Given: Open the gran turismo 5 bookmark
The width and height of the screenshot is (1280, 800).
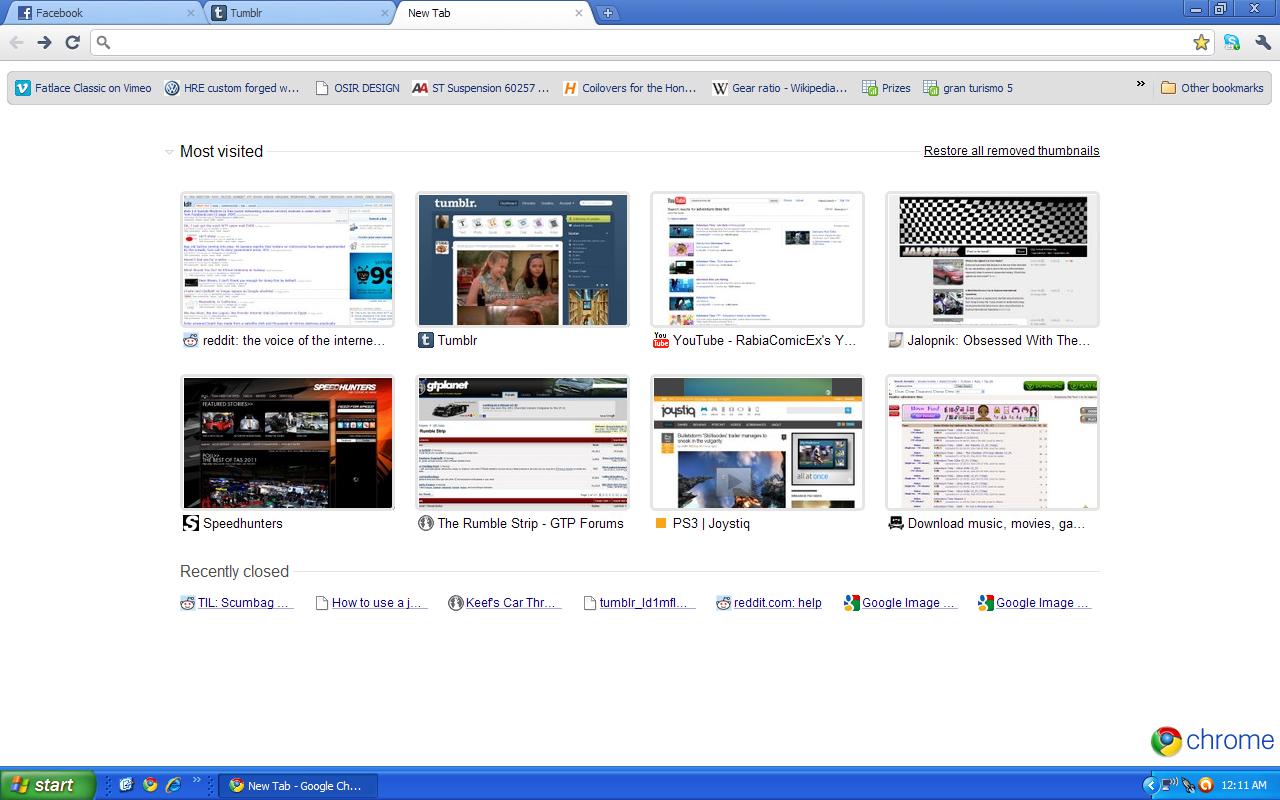Looking at the screenshot, I should click(x=968, y=88).
